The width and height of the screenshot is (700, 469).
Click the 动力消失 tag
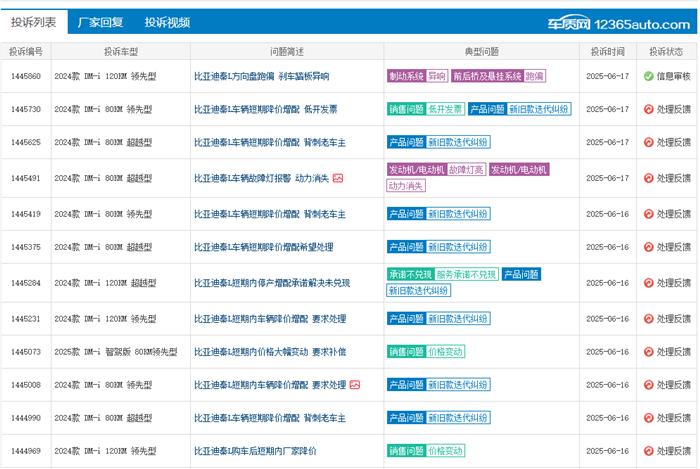[406, 186]
